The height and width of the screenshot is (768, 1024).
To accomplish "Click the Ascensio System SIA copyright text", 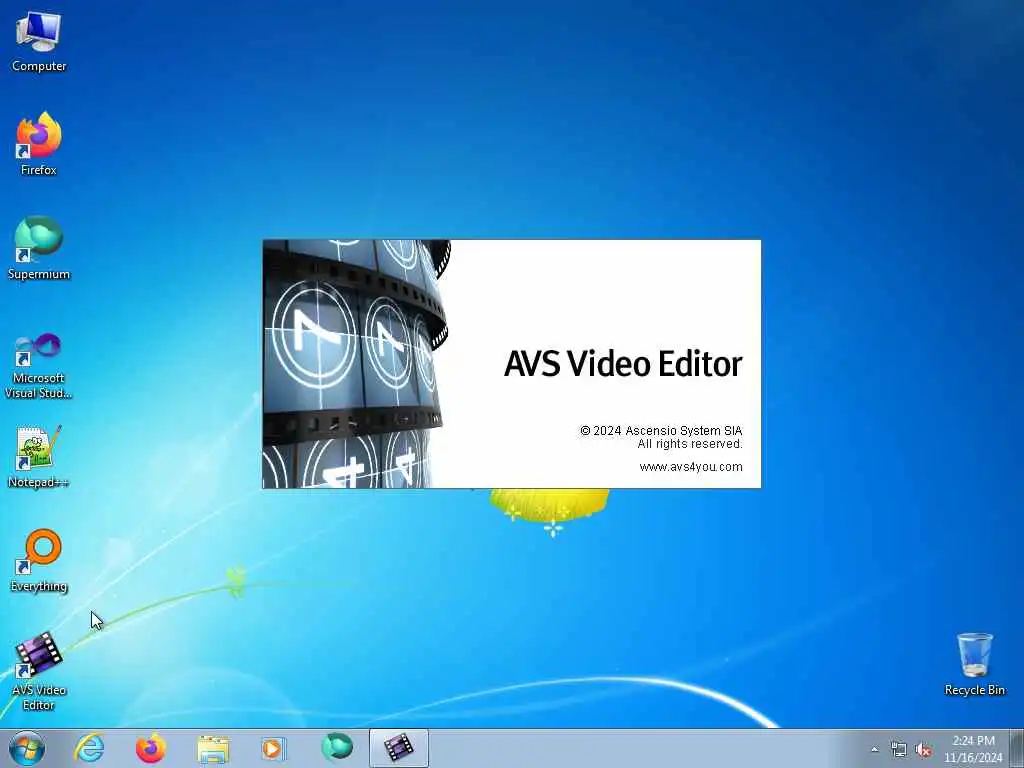I will (661, 430).
